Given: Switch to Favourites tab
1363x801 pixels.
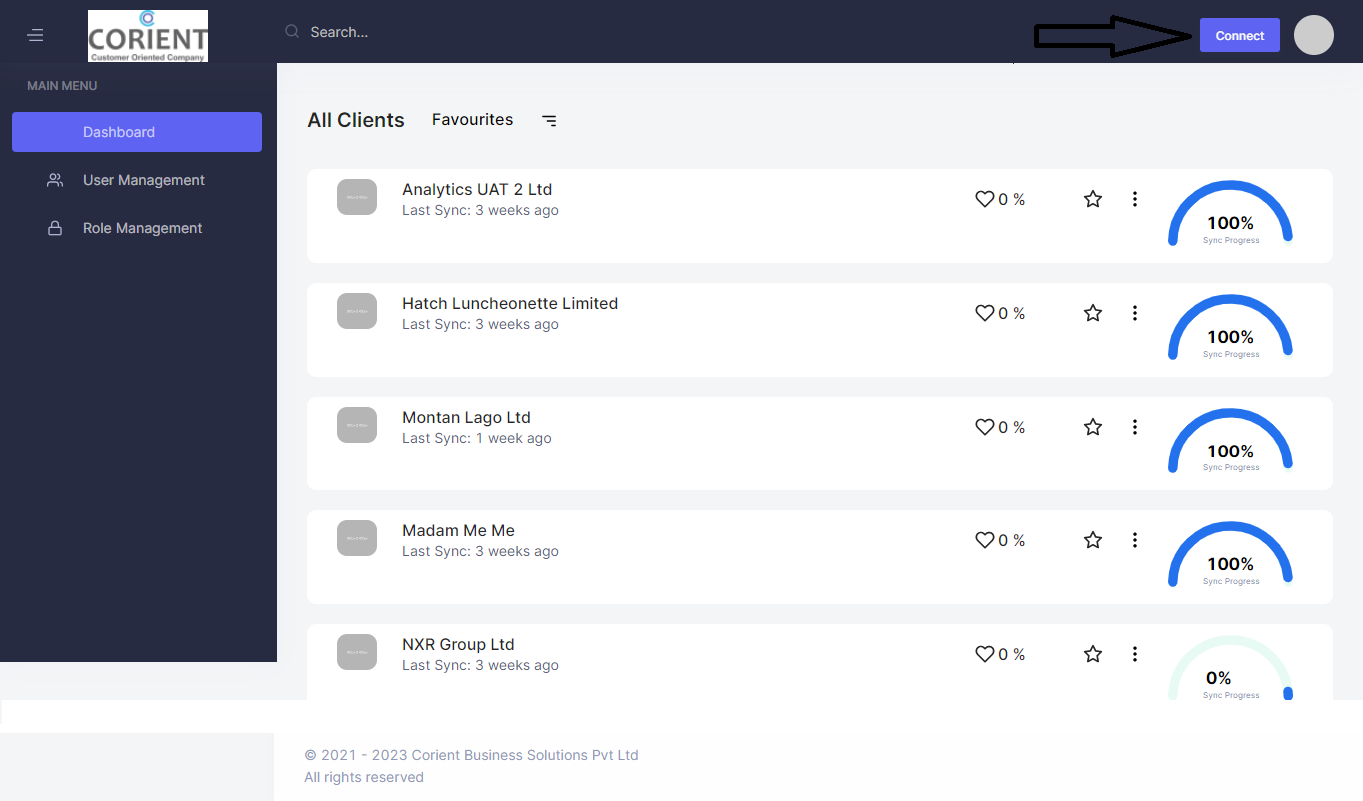Looking at the screenshot, I should click(x=472, y=119).
